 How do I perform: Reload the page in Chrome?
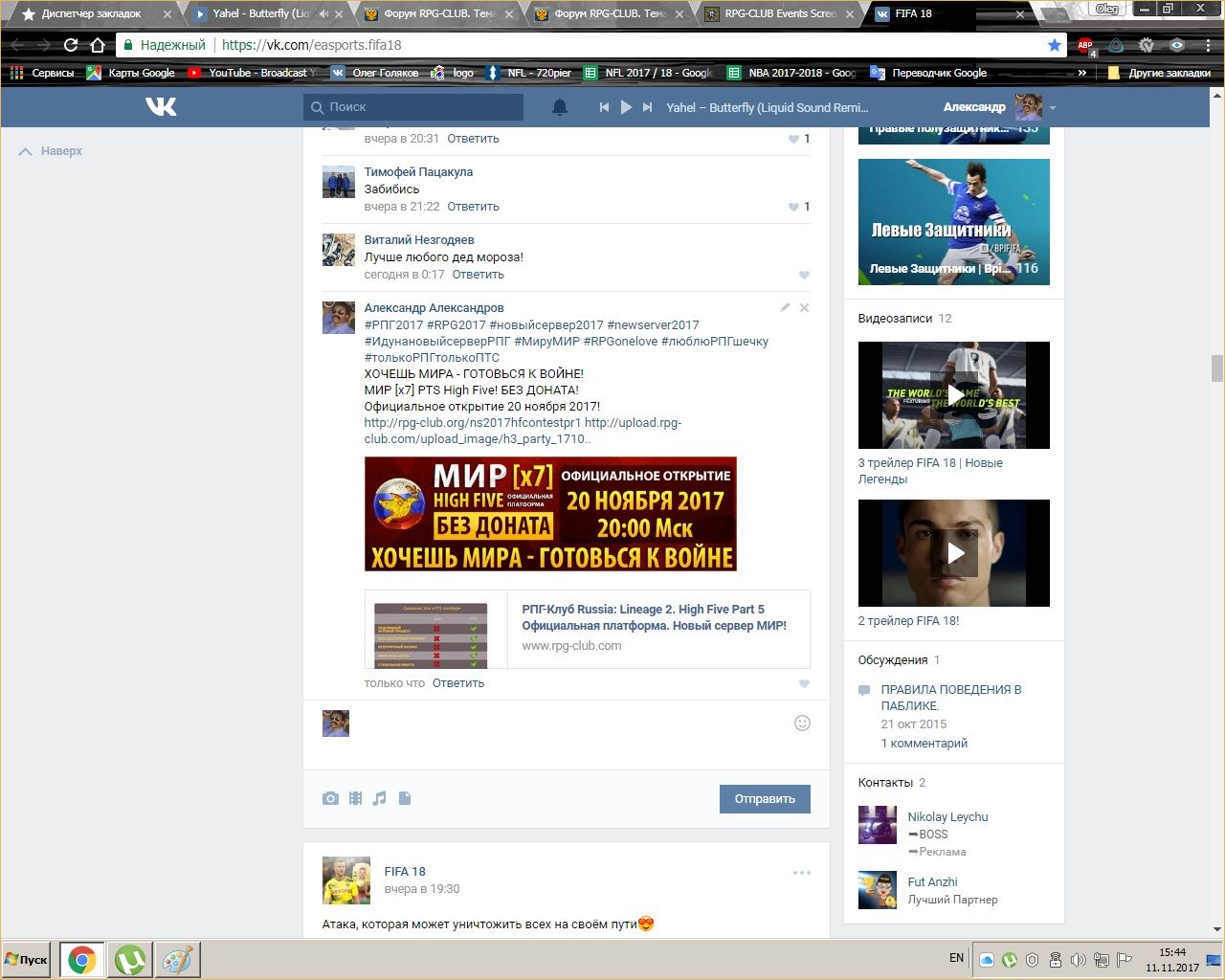[x=71, y=45]
